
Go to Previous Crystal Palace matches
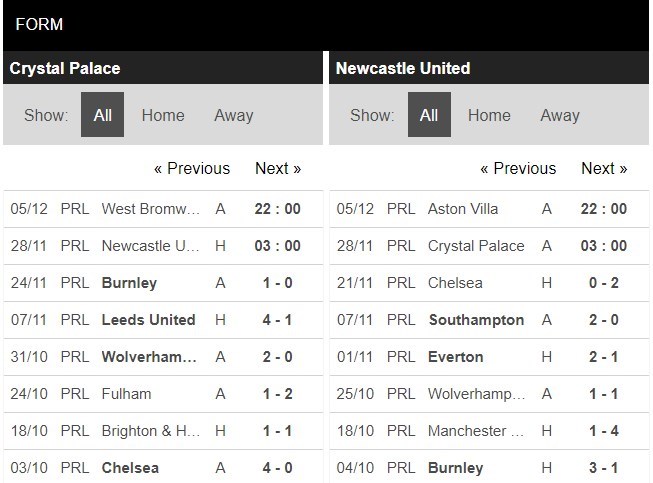[x=191, y=168]
